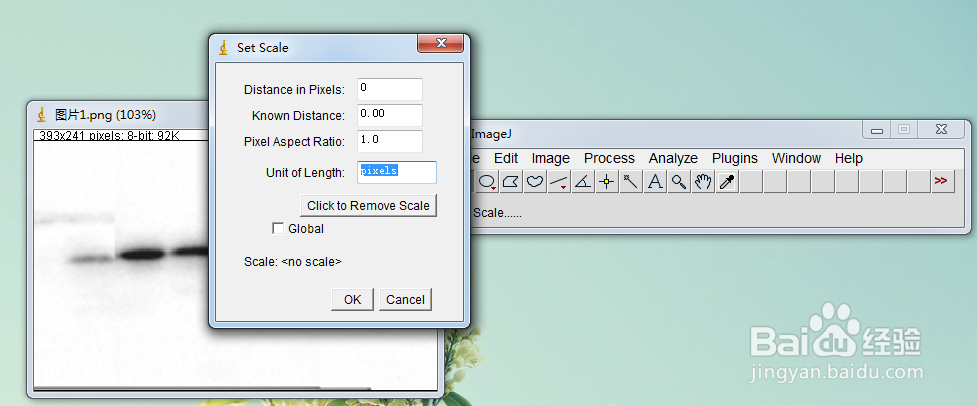Select the Hand scrolling tool
The image size is (977, 406).
coord(703,181)
